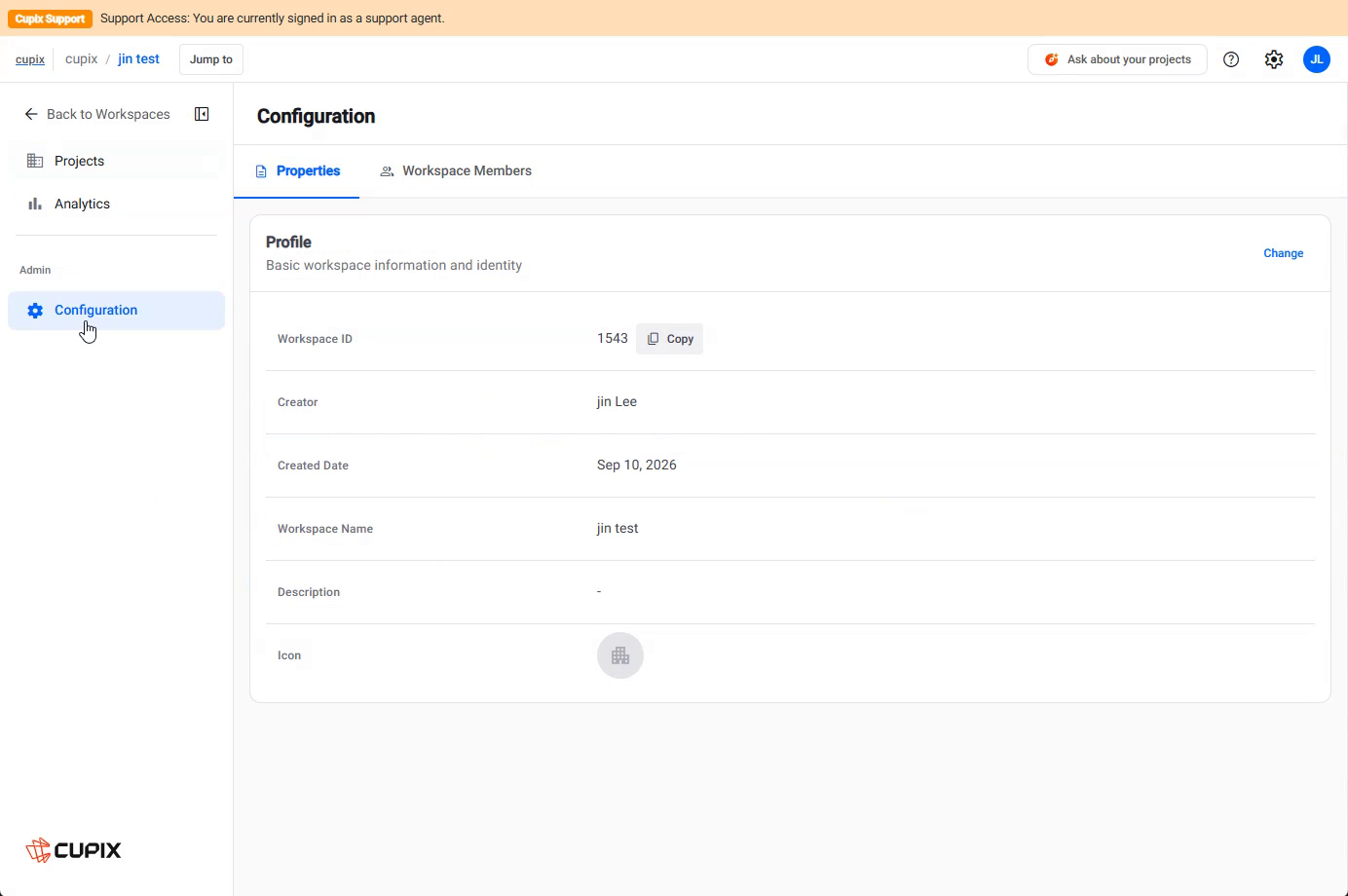Click the Workspace Name label

[x=325, y=529]
